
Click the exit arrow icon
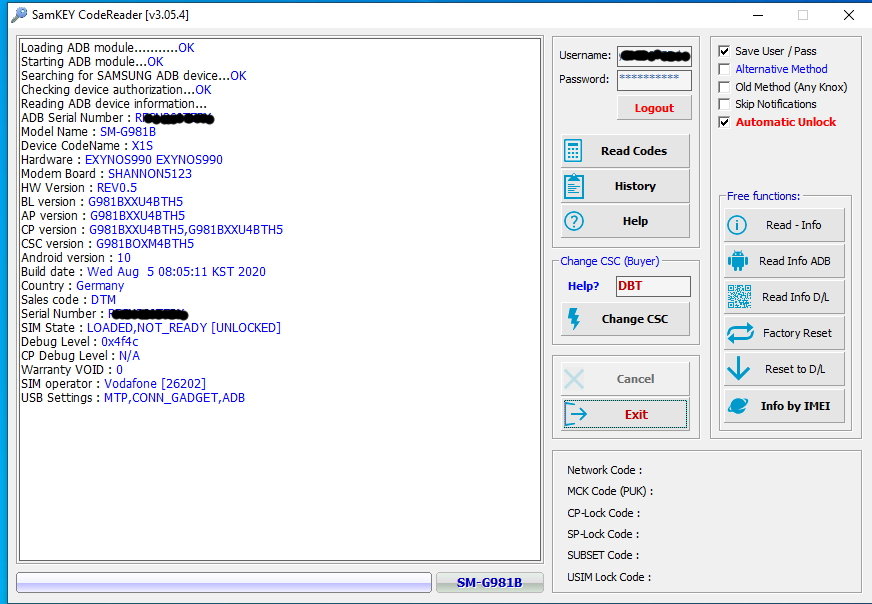pos(576,414)
